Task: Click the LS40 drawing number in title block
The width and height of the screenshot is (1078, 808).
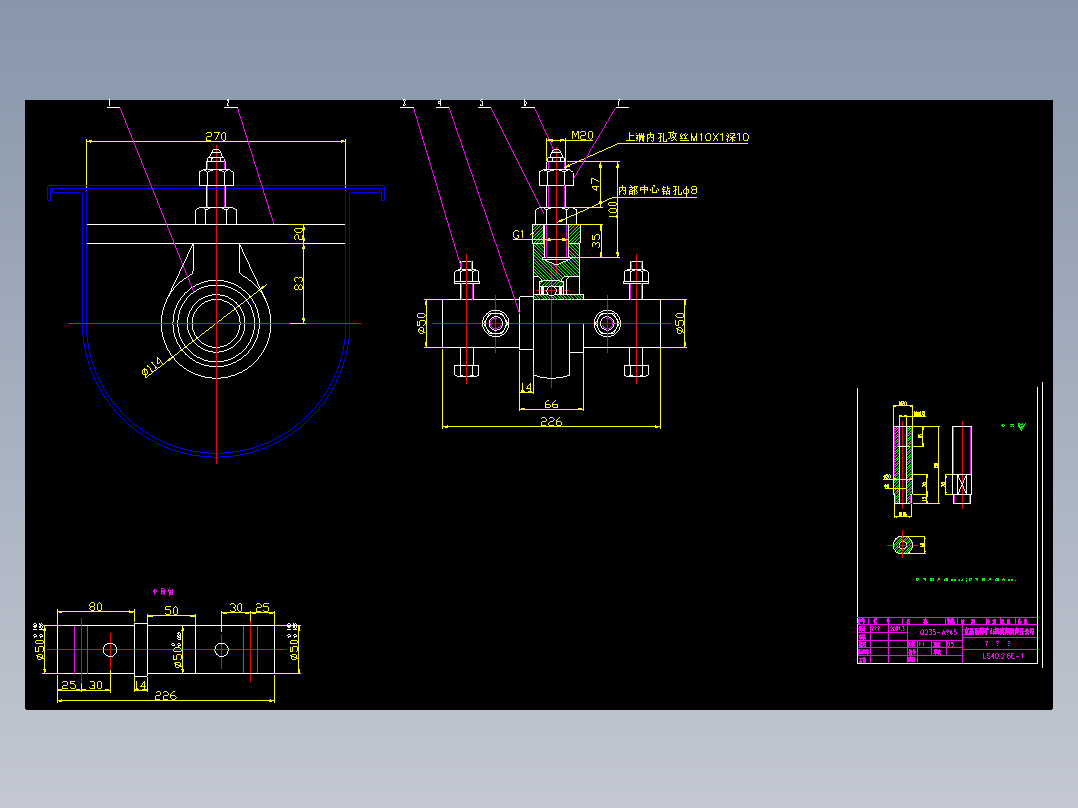Action: (1002, 656)
